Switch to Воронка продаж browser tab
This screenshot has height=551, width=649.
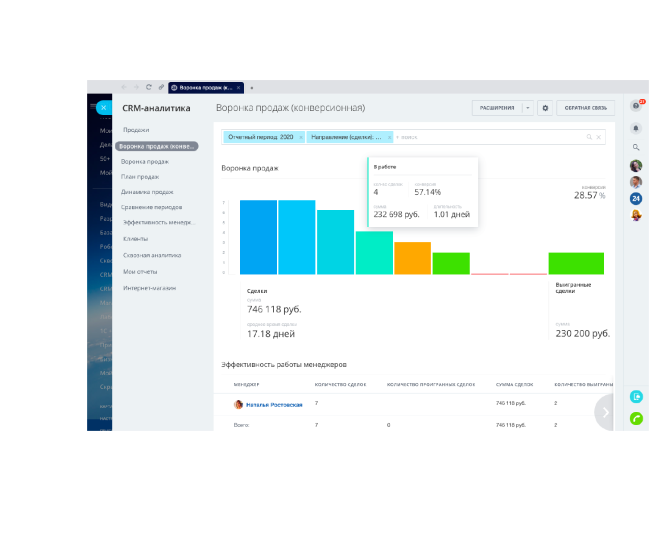[x=206, y=88]
